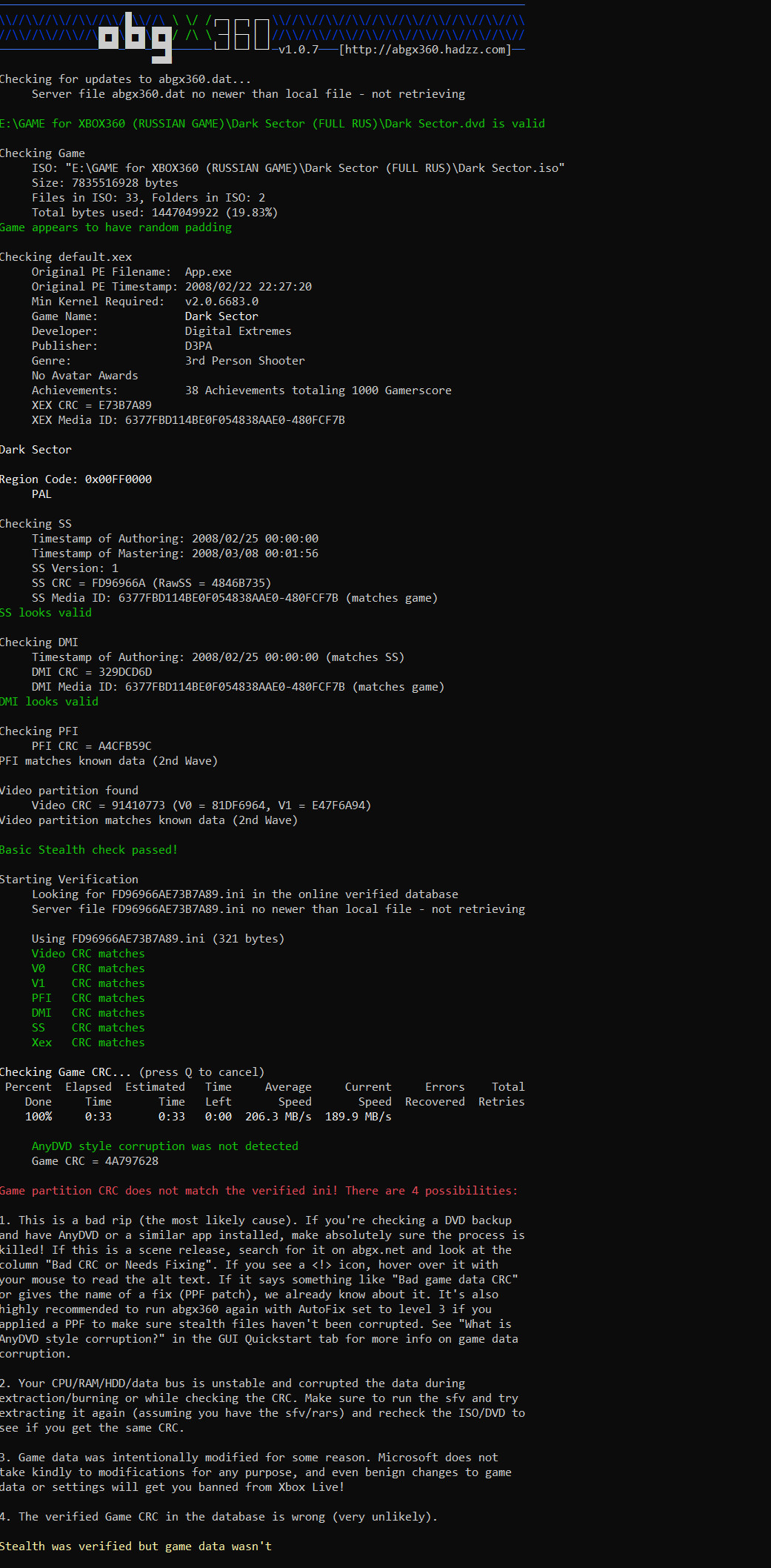Click the green 'Video CRC matches' line
Image resolution: width=771 pixels, height=1568 pixels.
pos(88,954)
